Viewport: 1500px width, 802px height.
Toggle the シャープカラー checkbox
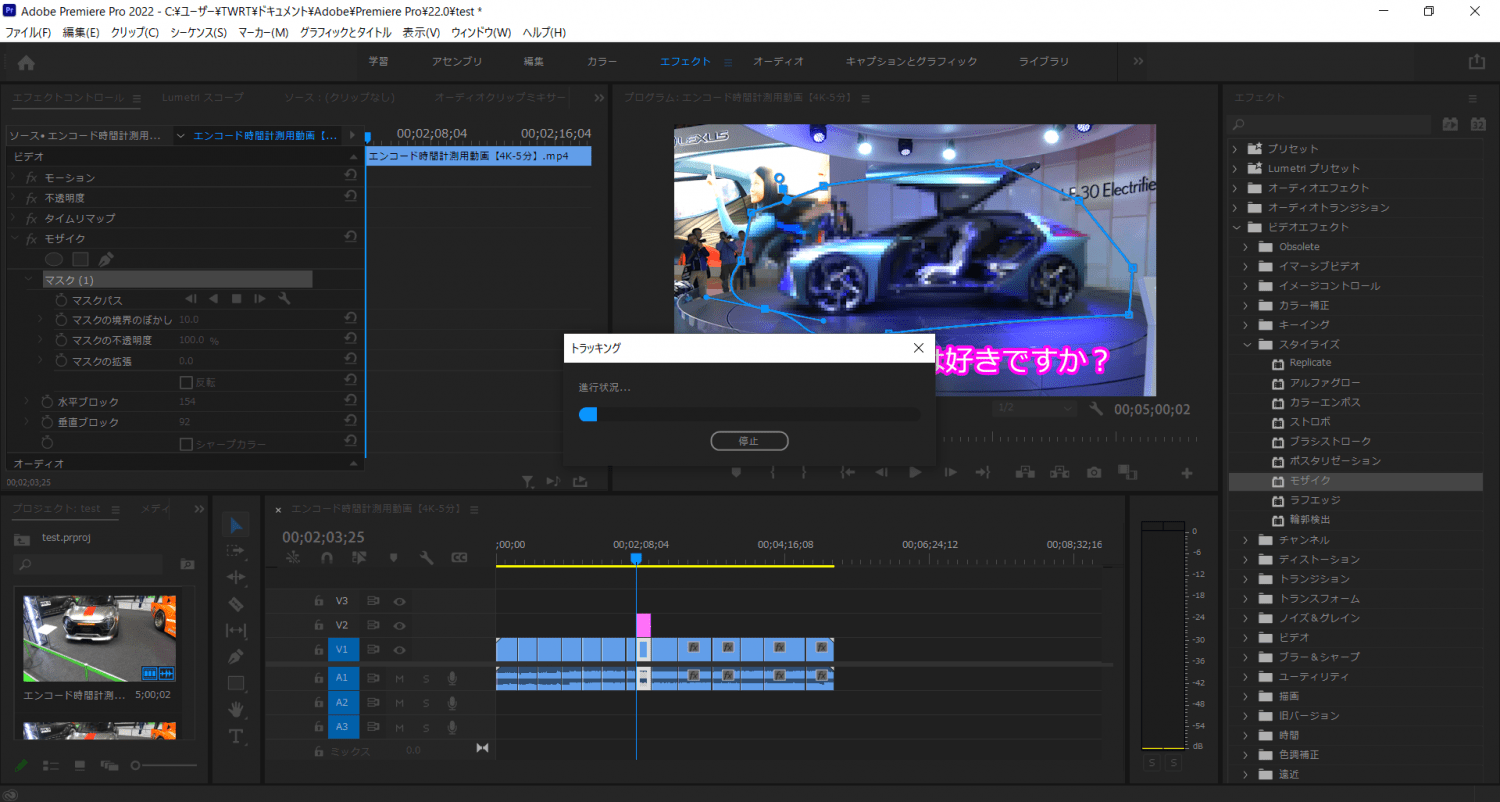185,443
